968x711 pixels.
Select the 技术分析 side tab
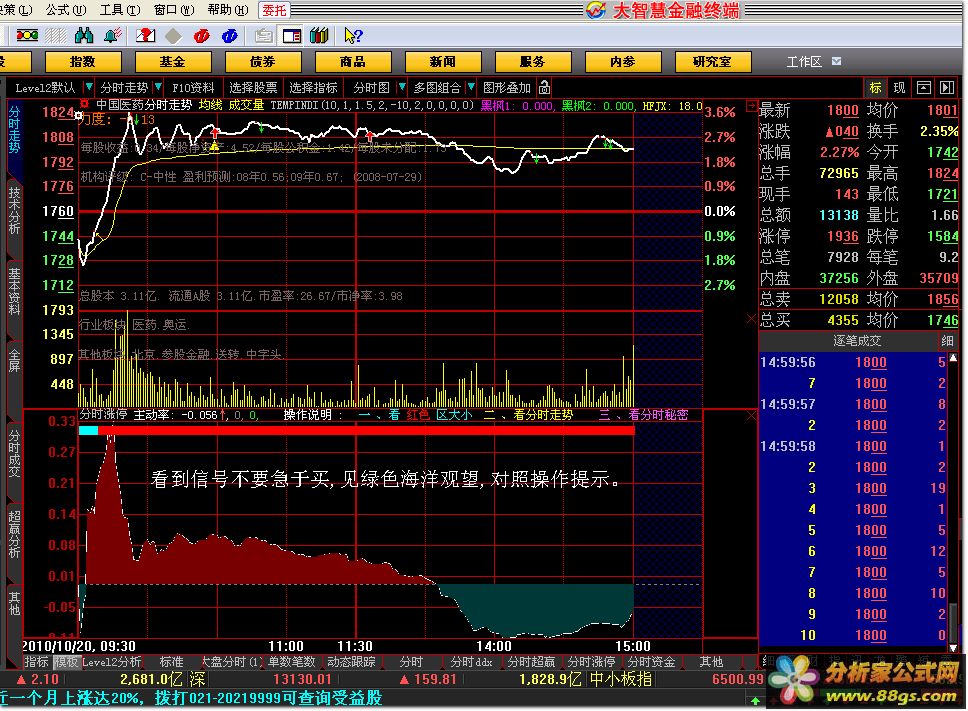[x=14, y=210]
